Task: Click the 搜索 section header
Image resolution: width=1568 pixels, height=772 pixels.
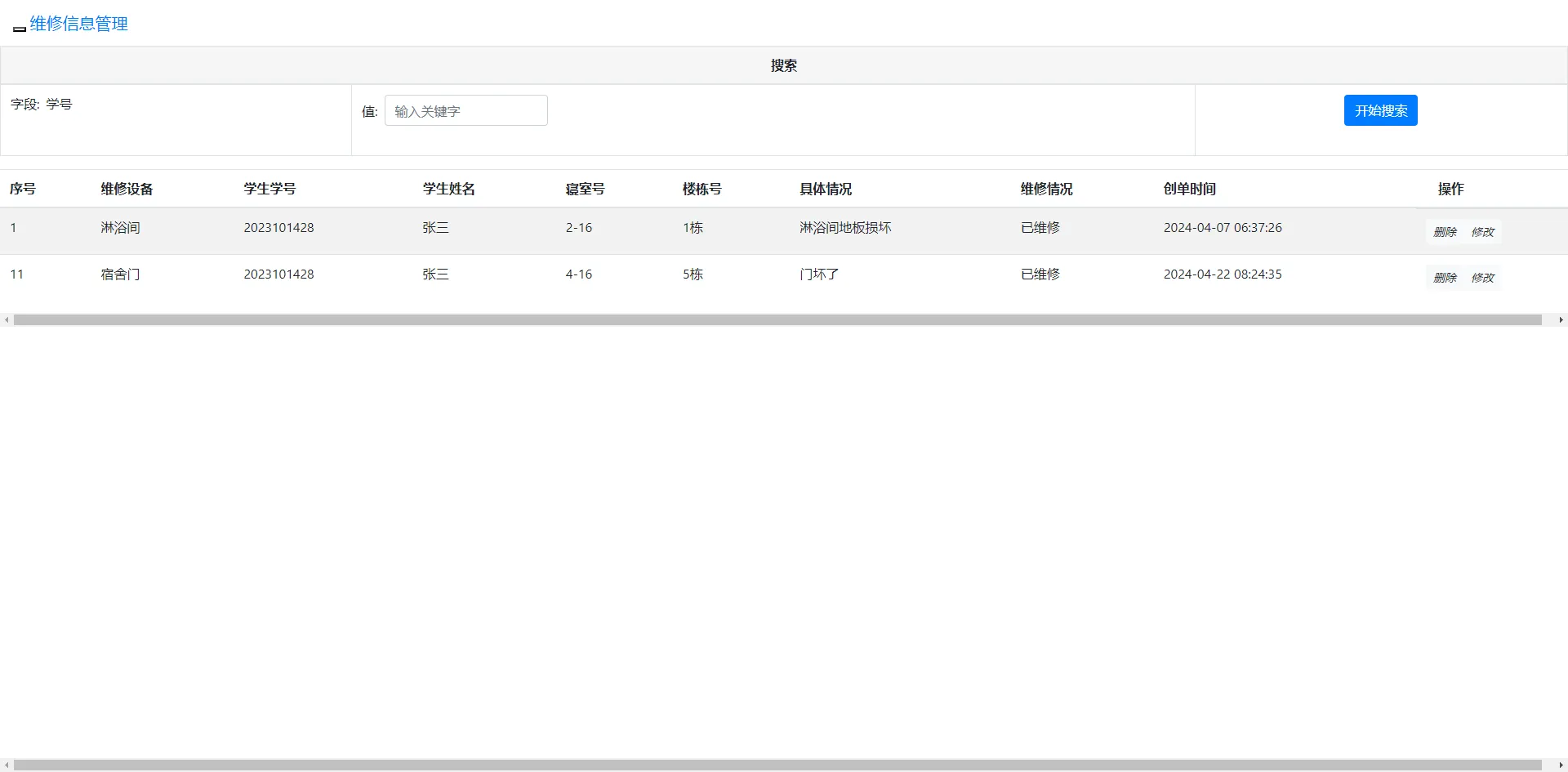Action: (784, 65)
